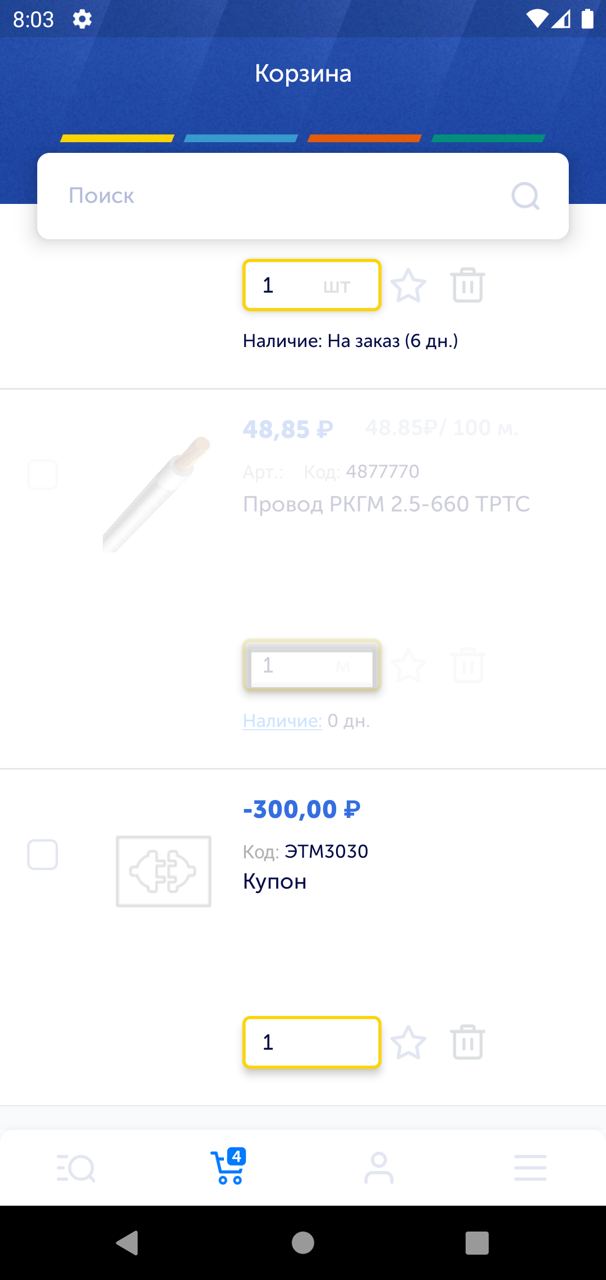
Task: Edit quantity field with шт unit
Action: point(312,285)
